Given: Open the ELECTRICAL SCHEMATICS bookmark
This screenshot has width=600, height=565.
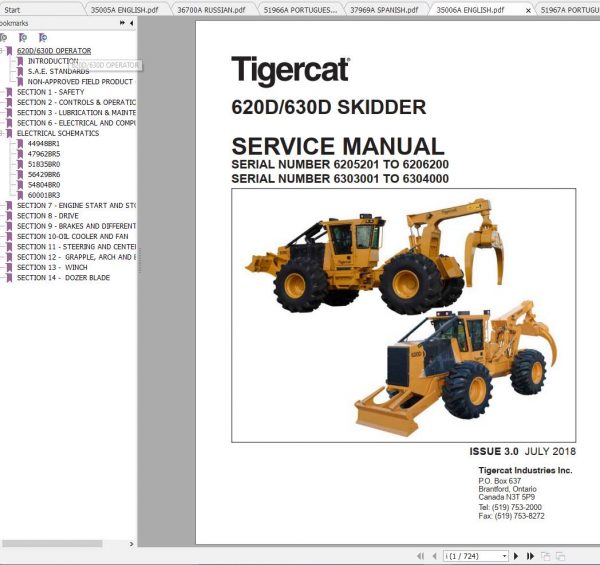Looking at the screenshot, I should (58, 134).
